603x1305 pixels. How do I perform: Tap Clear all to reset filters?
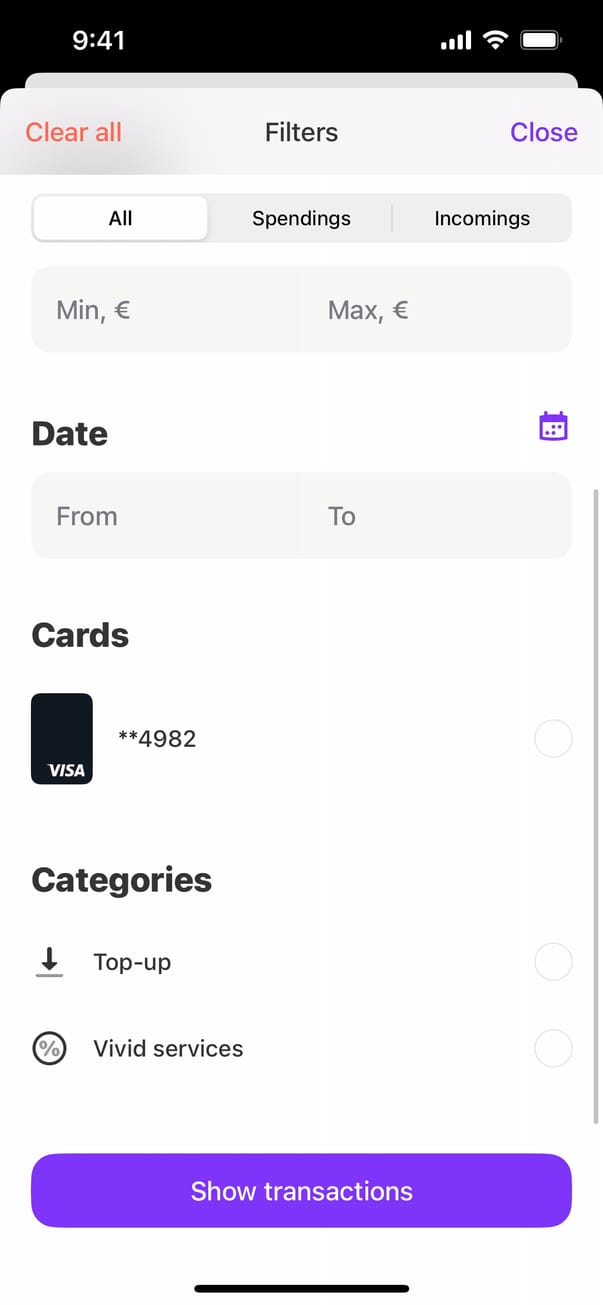[x=73, y=132]
